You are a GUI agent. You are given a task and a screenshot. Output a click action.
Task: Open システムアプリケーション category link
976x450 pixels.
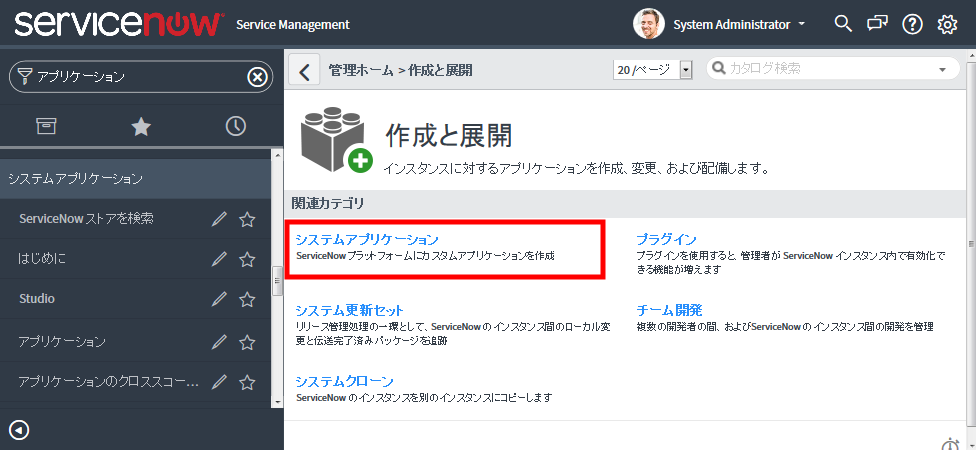coord(367,240)
